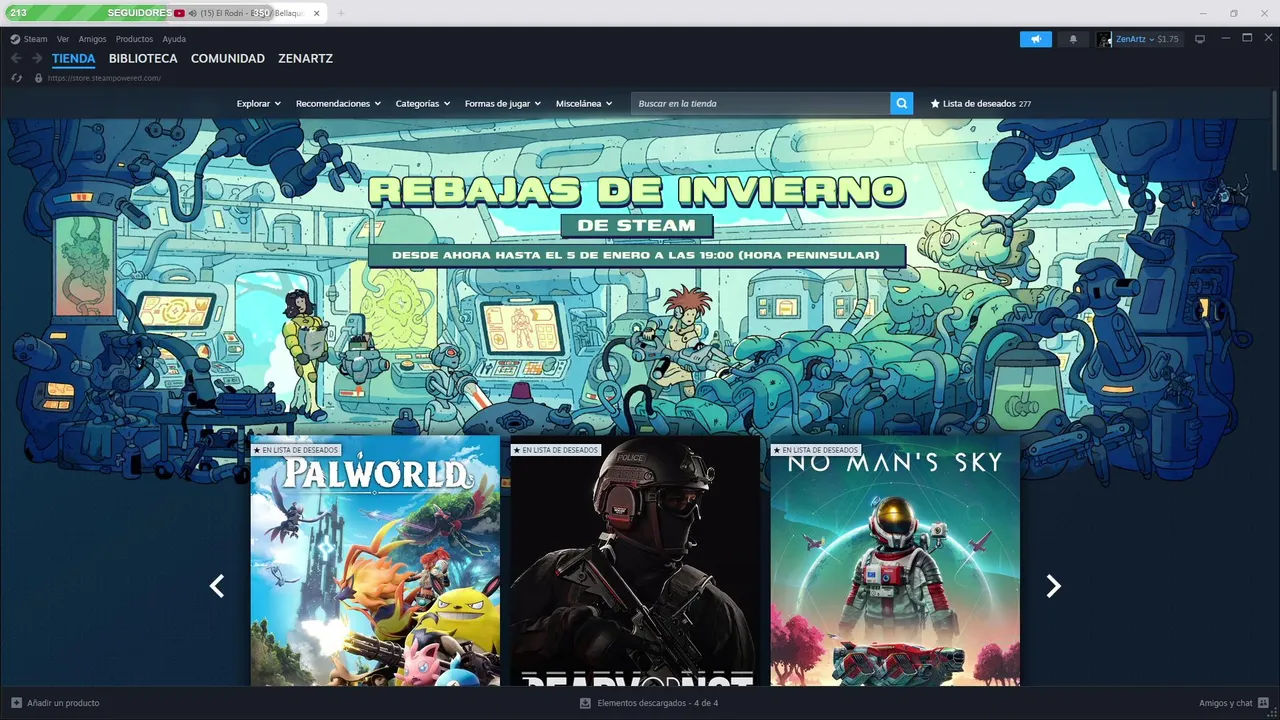Open Elementos descargados 4 de 4
The height and width of the screenshot is (720, 1280).
click(x=657, y=703)
